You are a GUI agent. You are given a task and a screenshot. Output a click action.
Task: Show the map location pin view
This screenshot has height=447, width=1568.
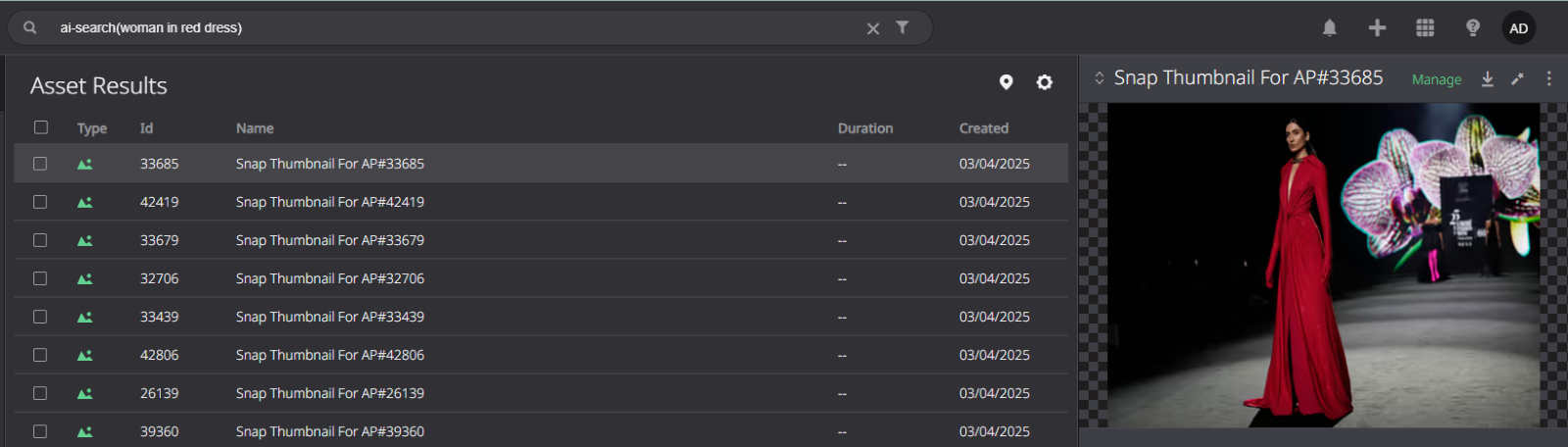(1005, 82)
